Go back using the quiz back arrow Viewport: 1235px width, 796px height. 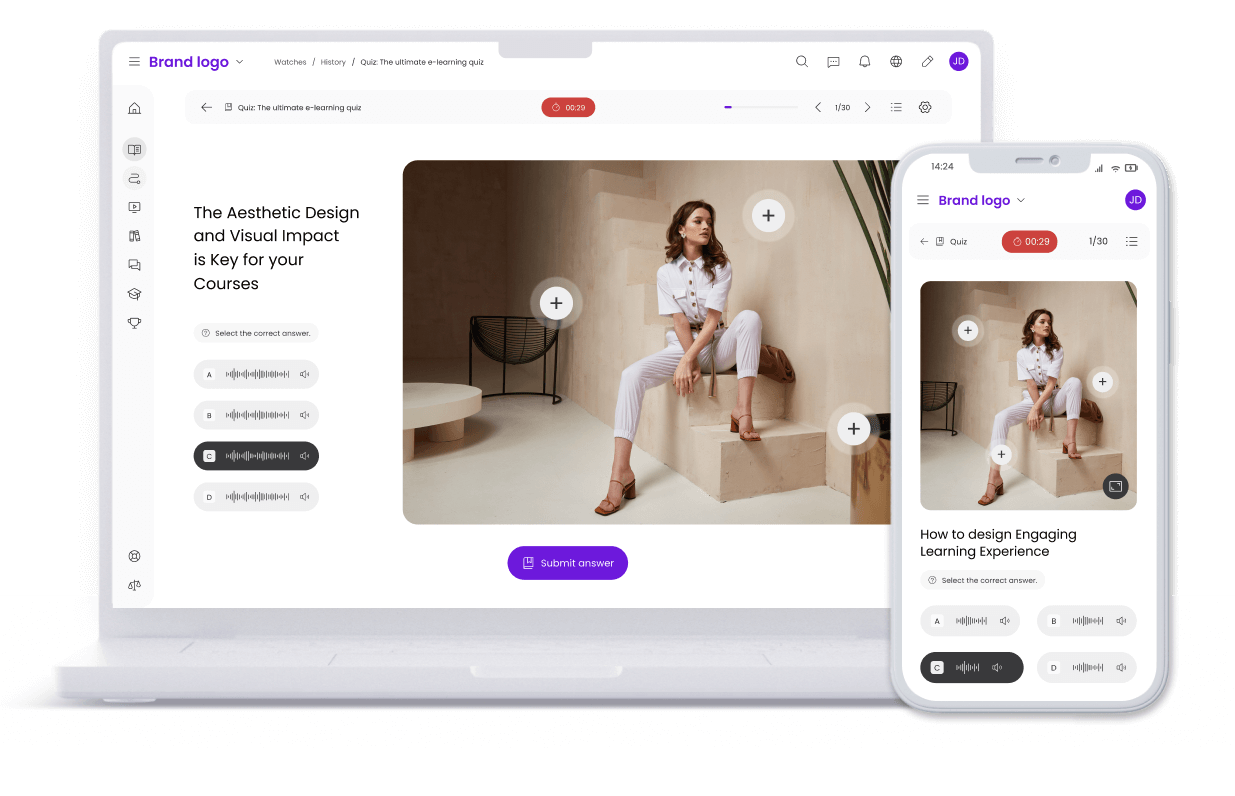point(207,107)
